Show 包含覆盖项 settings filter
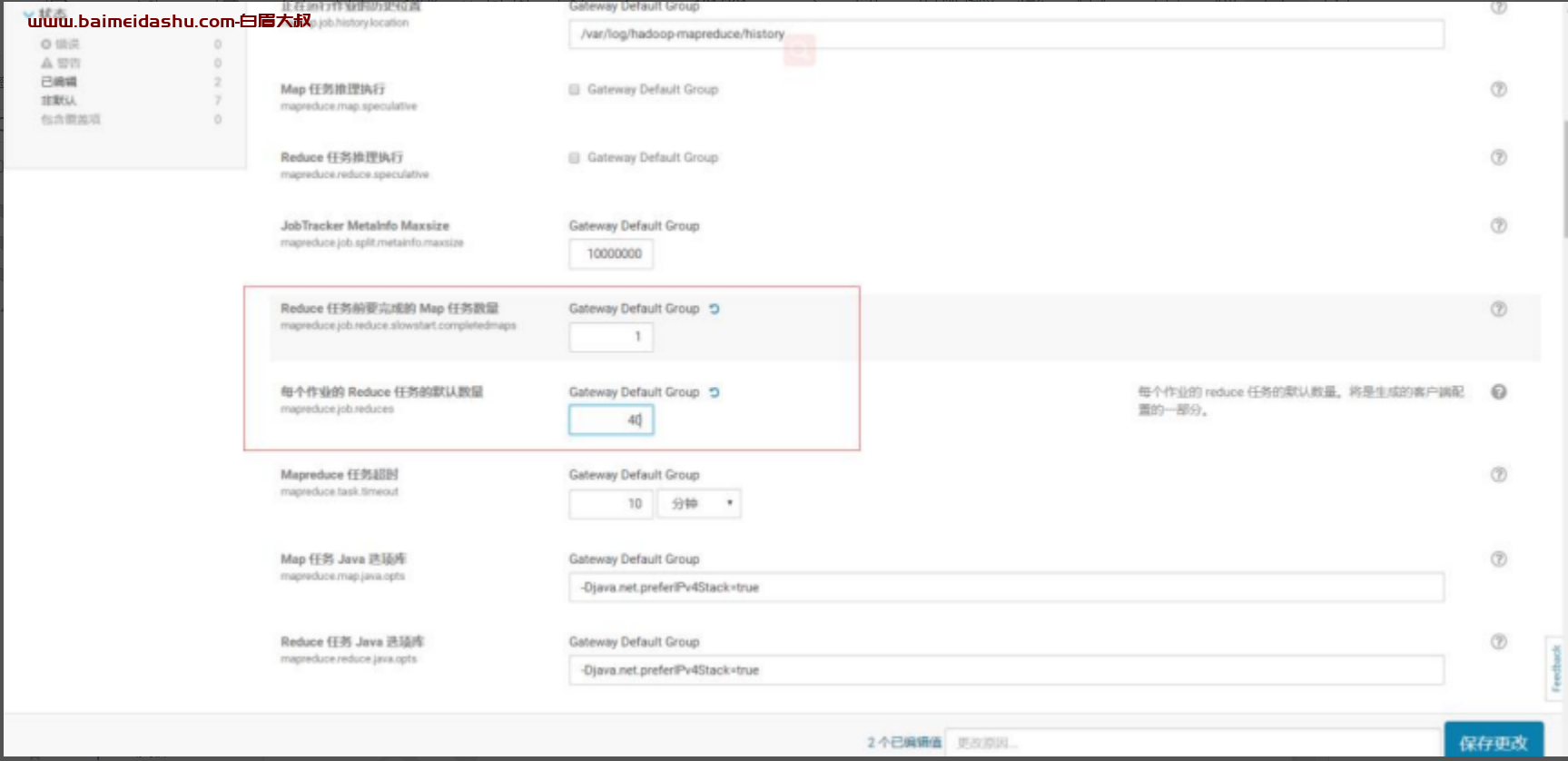This screenshot has height=761, width=1568. coord(71,119)
